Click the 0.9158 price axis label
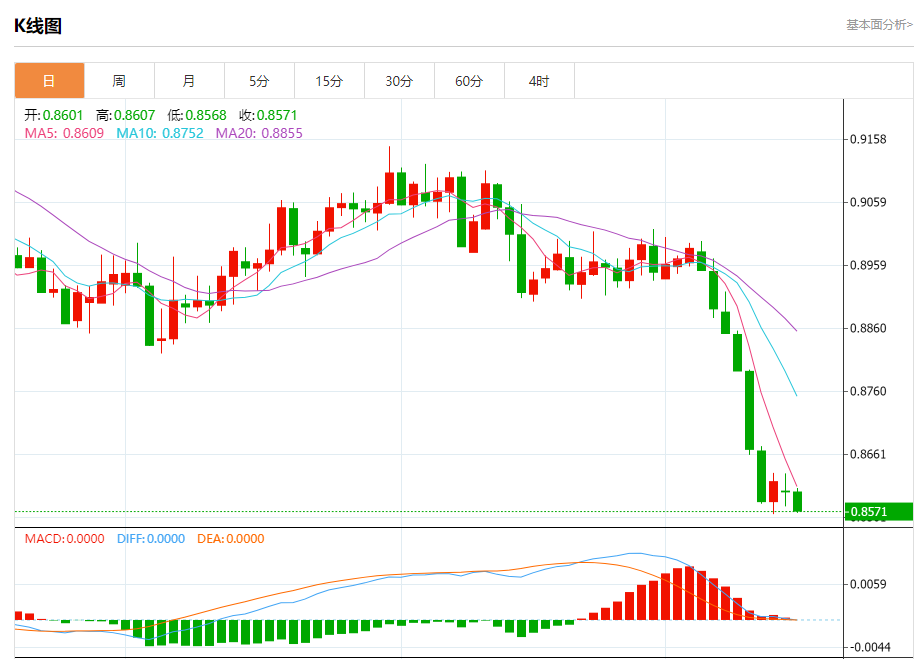Image resolution: width=923 pixels, height=659 pixels. point(868,139)
